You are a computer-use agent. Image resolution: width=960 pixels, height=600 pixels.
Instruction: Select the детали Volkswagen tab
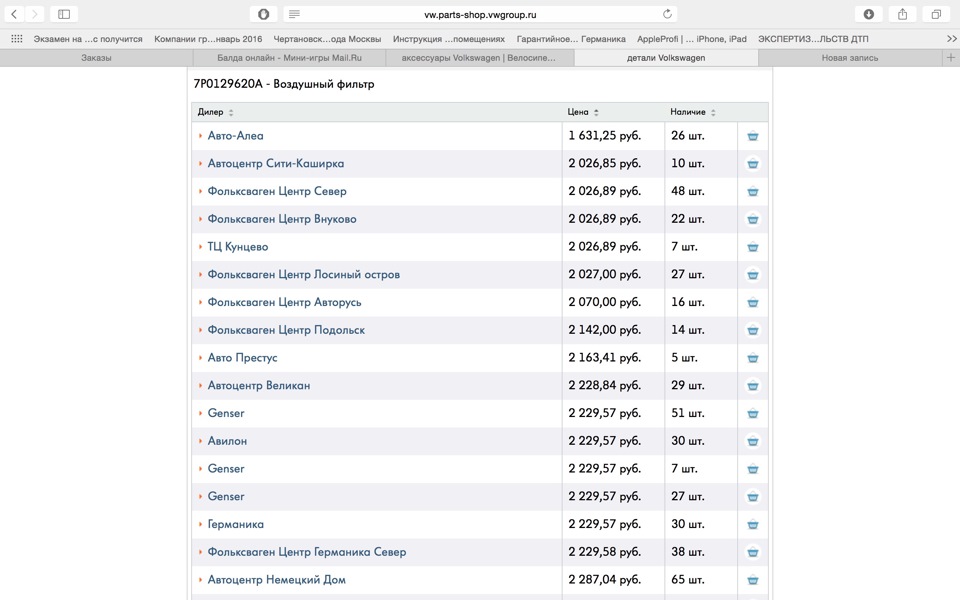[666, 58]
